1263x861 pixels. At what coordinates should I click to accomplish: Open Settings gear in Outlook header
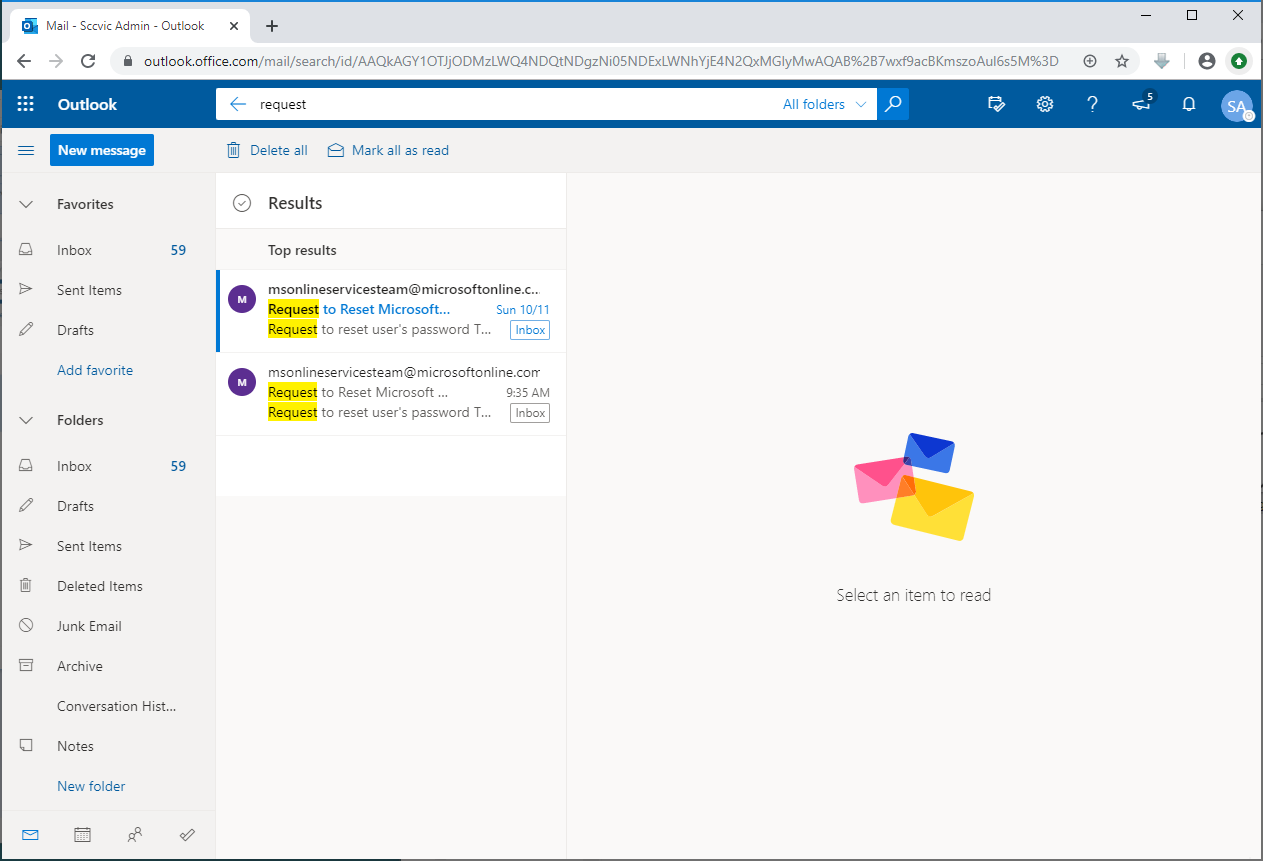(x=1044, y=104)
